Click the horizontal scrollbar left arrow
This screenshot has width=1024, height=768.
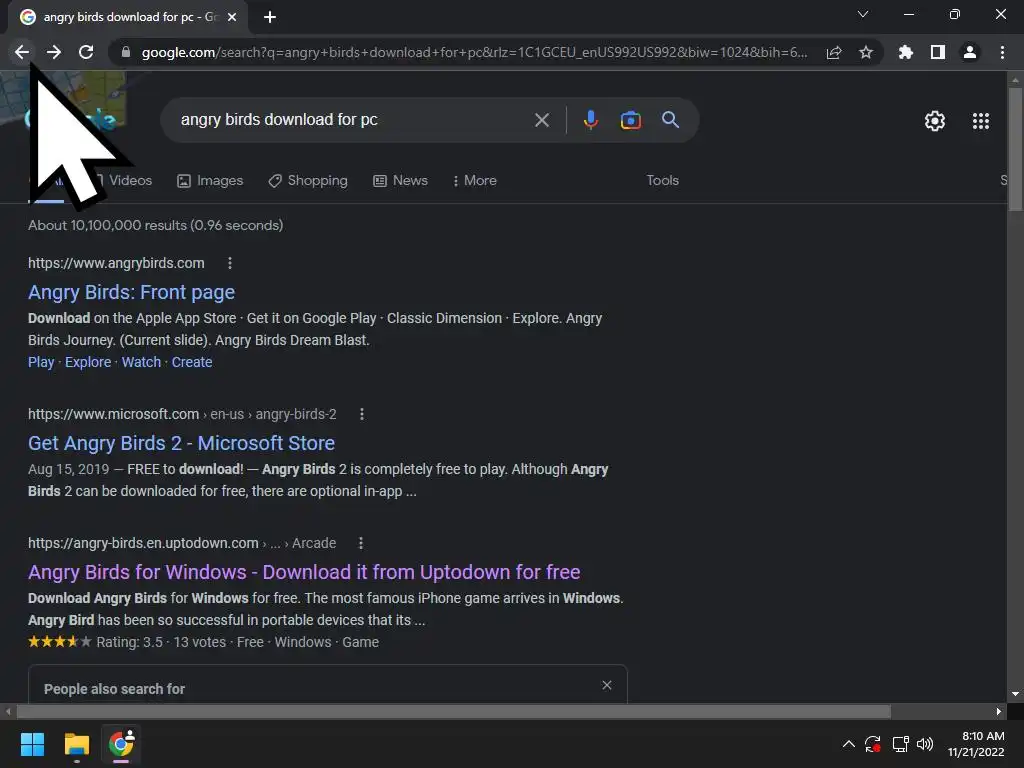pyautogui.click(x=8, y=711)
